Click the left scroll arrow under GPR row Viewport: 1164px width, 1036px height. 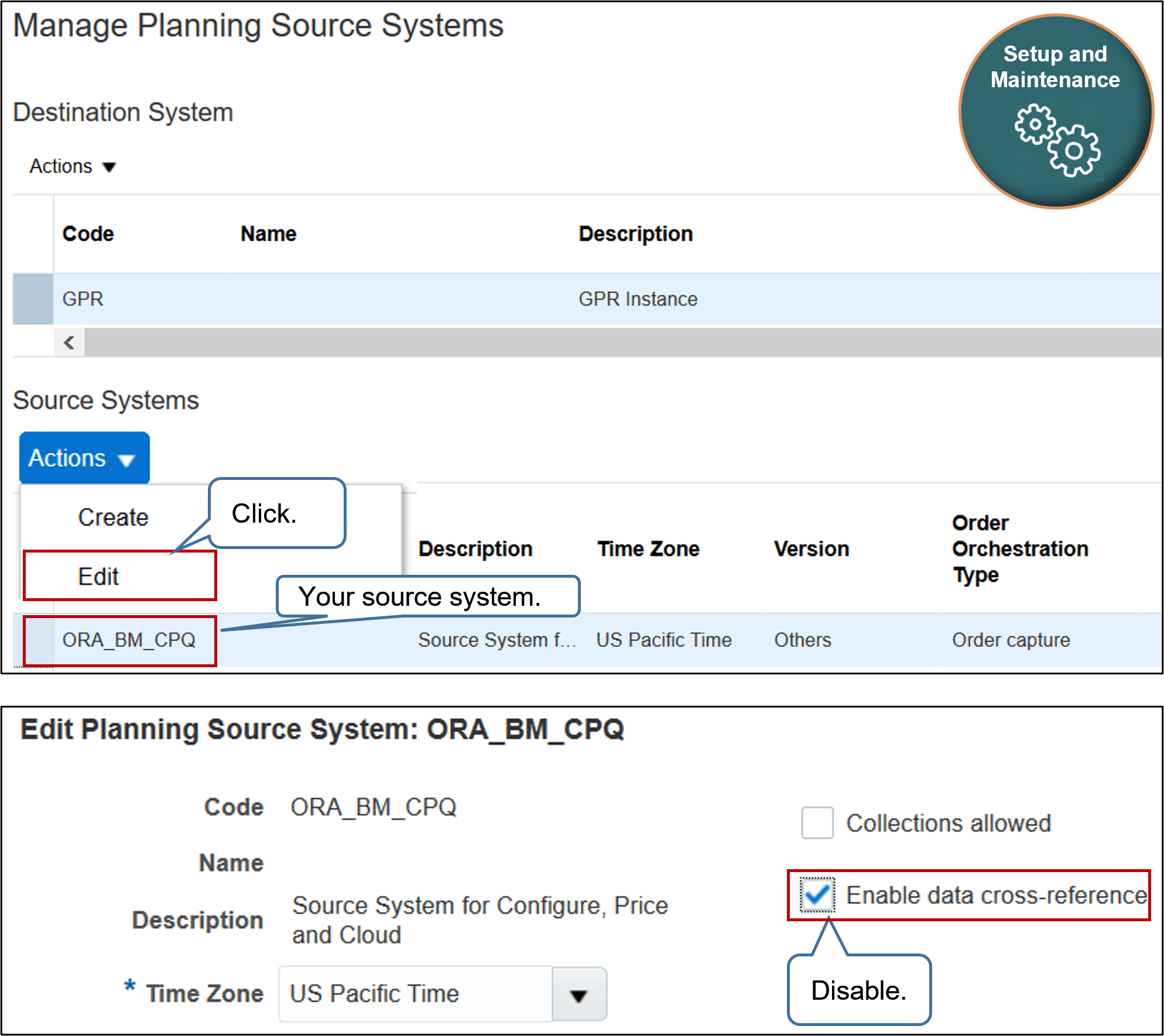pos(69,344)
